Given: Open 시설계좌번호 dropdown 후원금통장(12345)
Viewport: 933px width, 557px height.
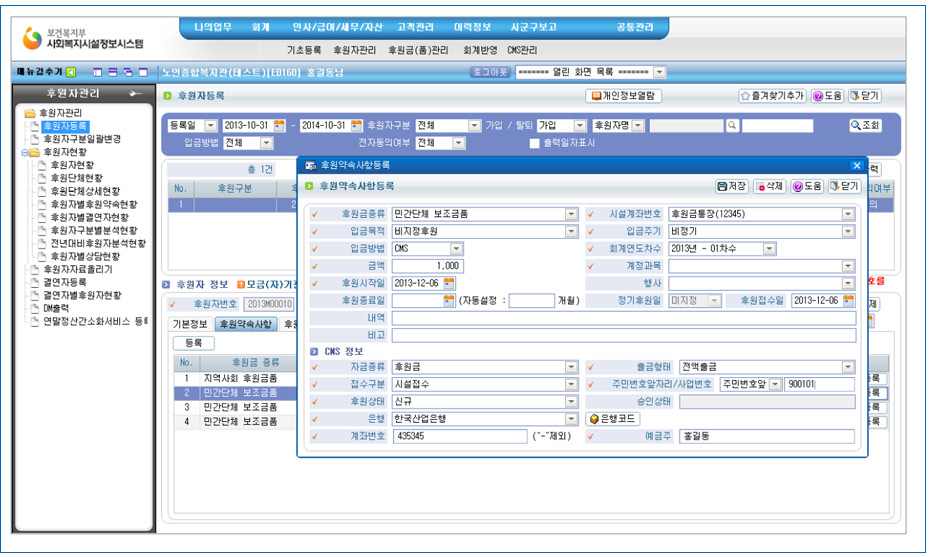Looking at the screenshot, I should pyautogui.click(x=849, y=214).
